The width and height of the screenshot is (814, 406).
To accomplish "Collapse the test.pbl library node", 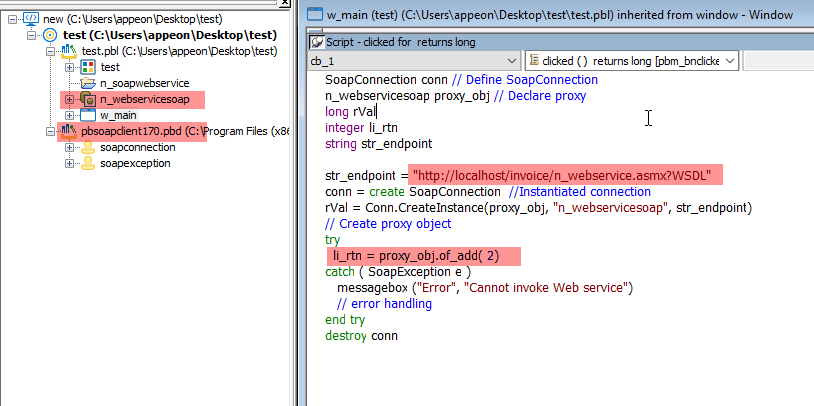I will [x=50, y=51].
